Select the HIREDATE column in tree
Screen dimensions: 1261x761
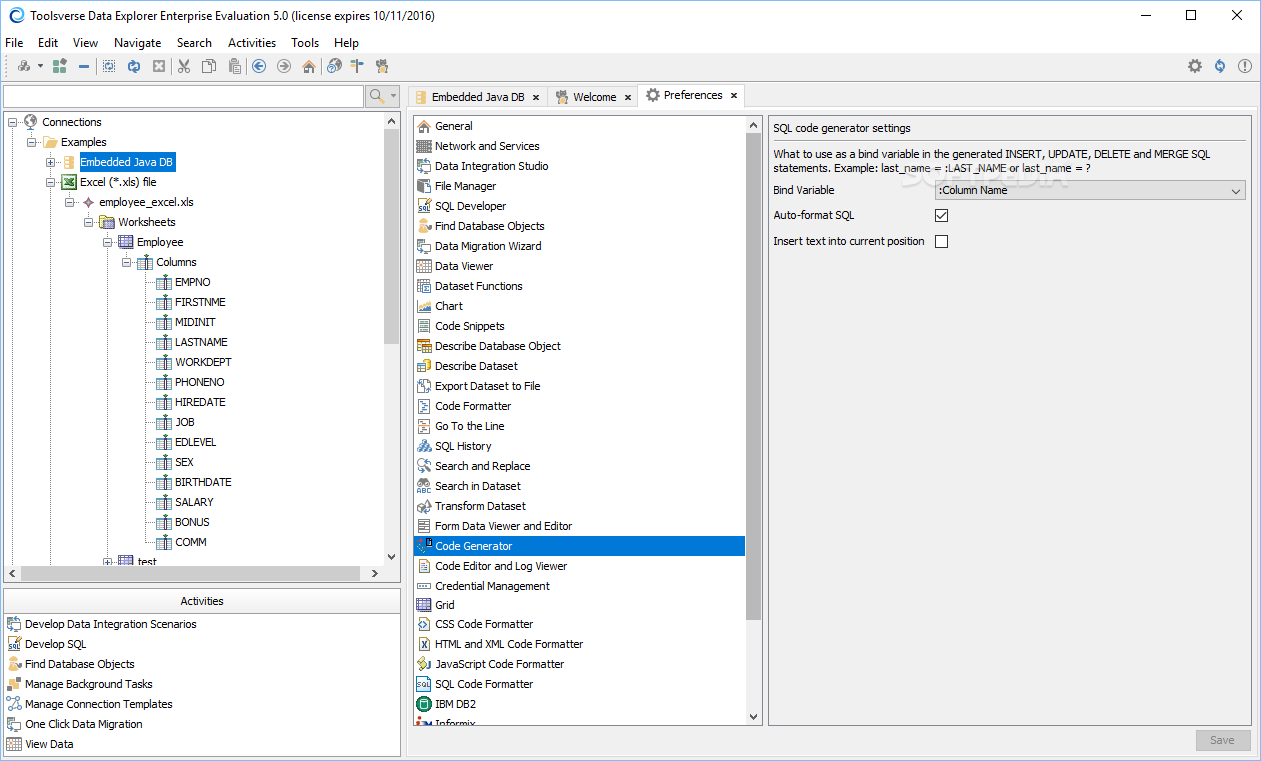click(x=200, y=402)
